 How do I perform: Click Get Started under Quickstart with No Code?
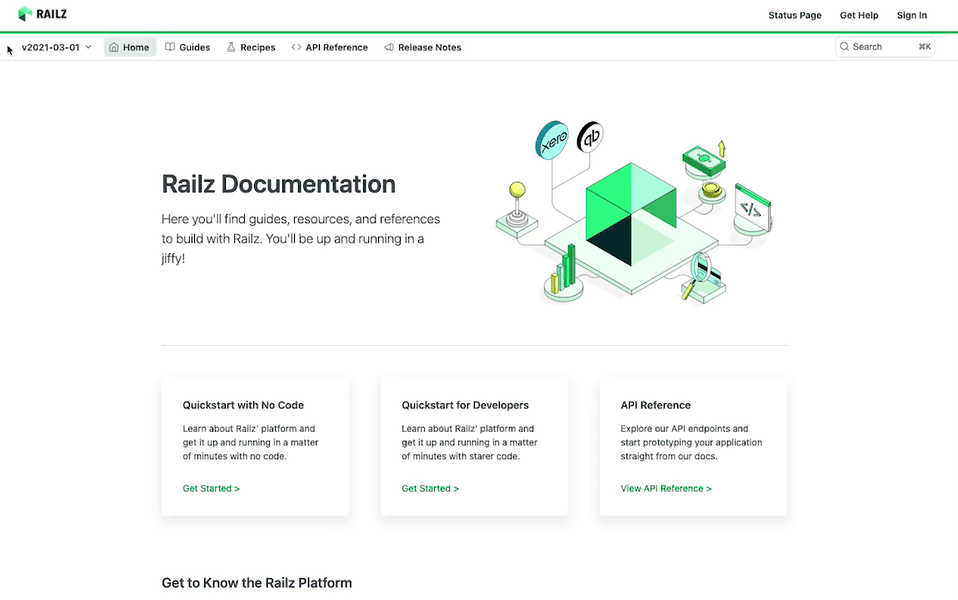pos(211,488)
